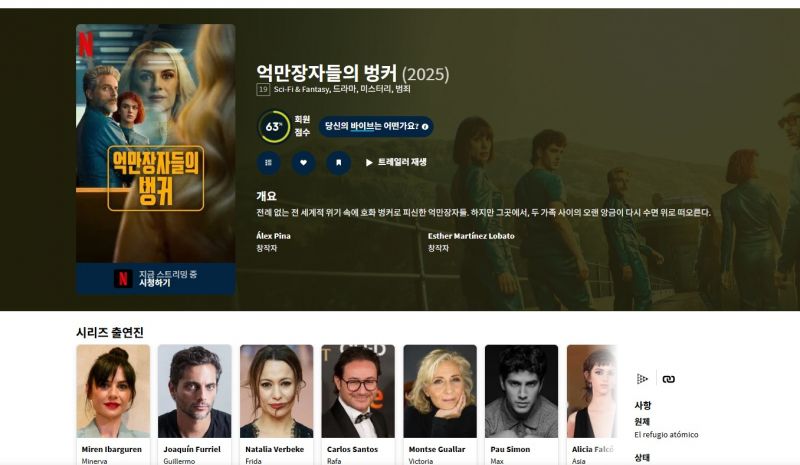Play the trailer (트레일러 재생)

click(396, 162)
